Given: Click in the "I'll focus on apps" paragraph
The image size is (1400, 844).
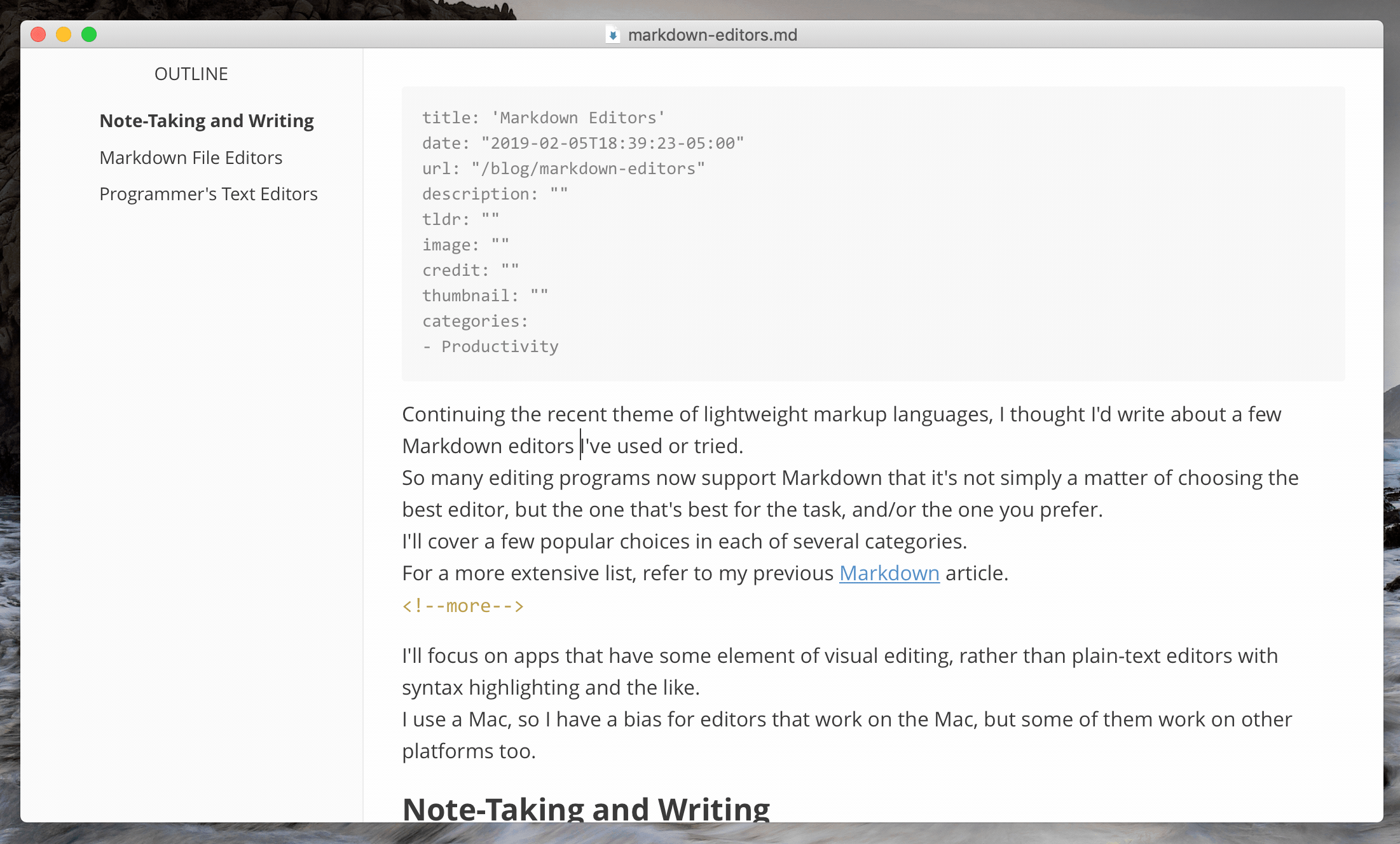Looking at the screenshot, I should click(839, 656).
